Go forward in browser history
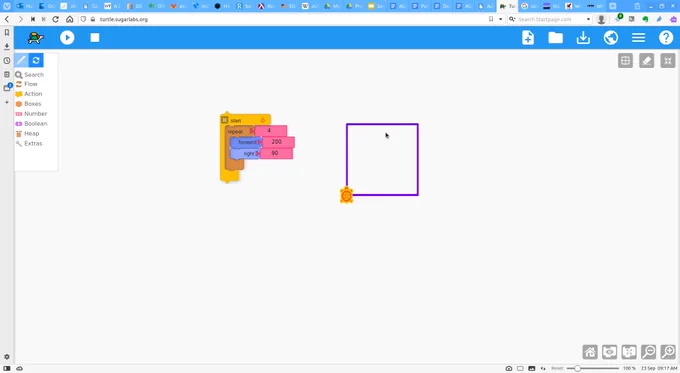This screenshot has width=680, height=373. click(x=20, y=19)
